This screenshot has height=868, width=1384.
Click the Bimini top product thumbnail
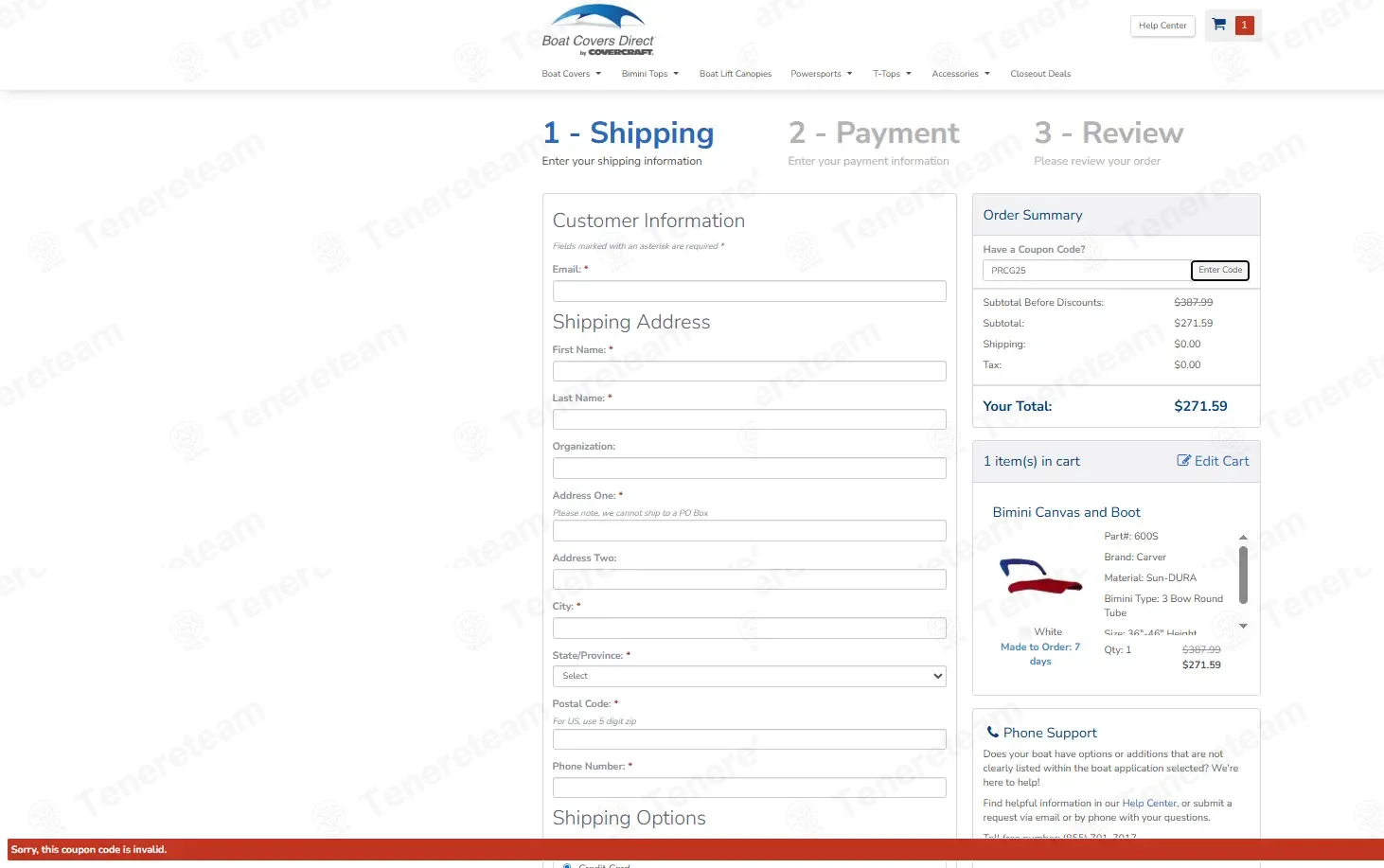coord(1040,577)
